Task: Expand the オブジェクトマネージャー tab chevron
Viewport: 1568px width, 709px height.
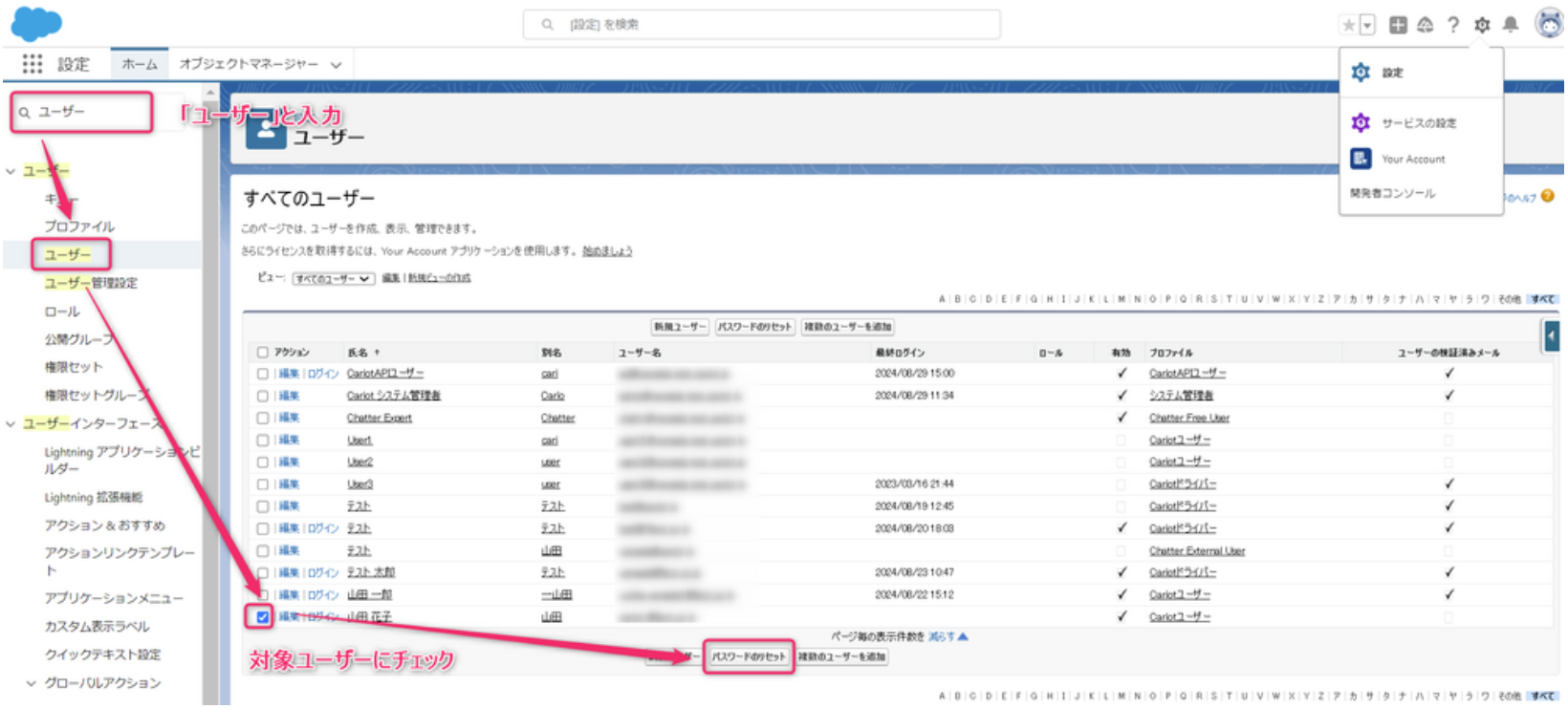Action: 336,65
